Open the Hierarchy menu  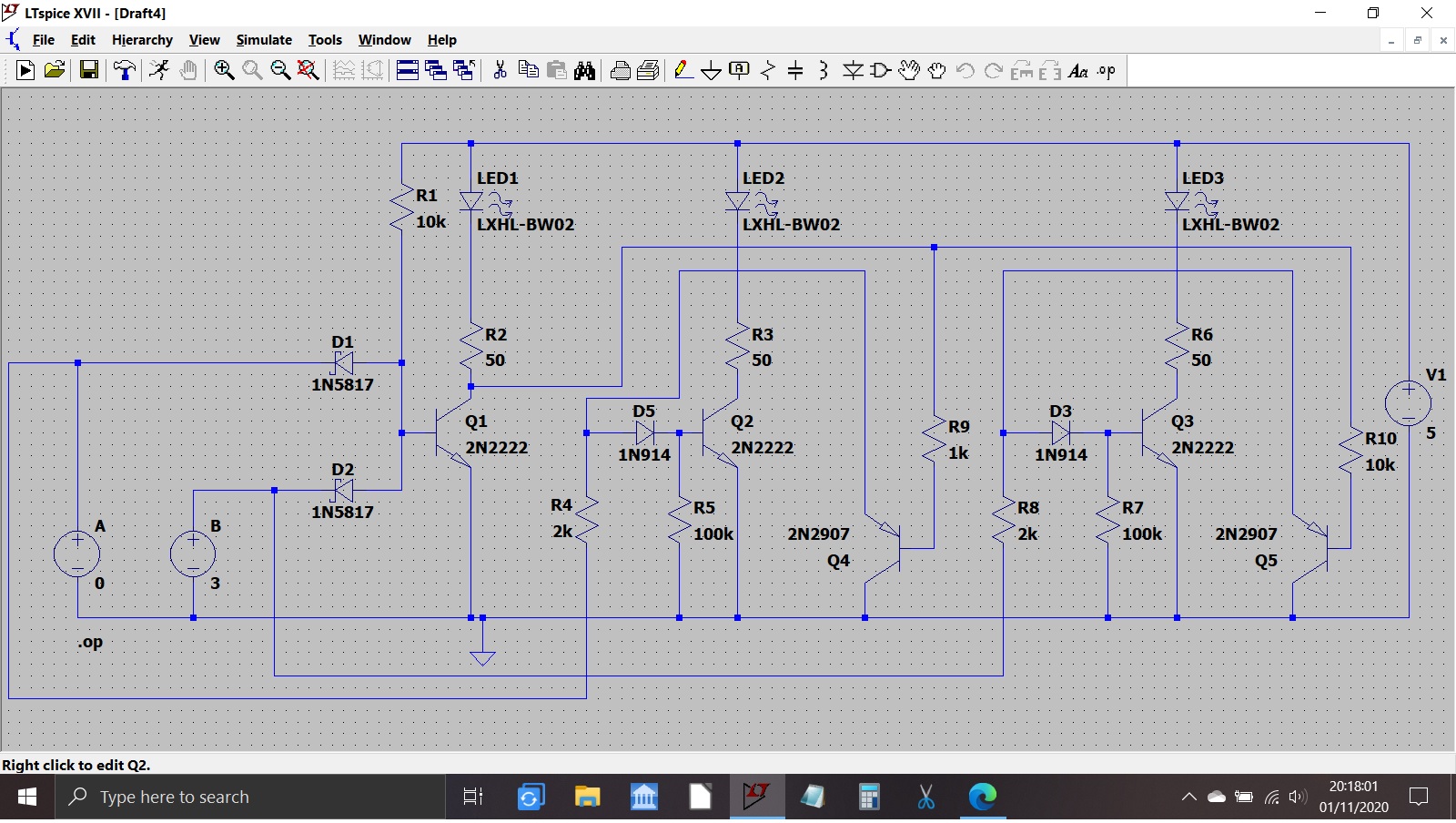pyautogui.click(x=142, y=40)
